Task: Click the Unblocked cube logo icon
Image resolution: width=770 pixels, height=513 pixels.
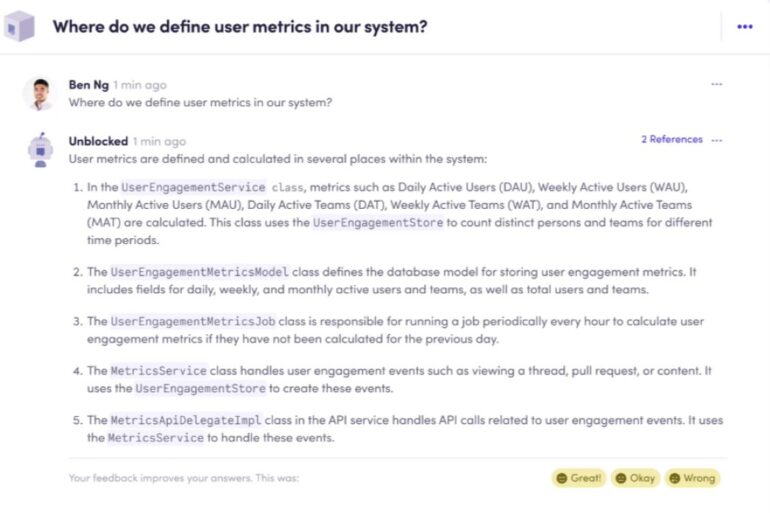Action: 21,27
